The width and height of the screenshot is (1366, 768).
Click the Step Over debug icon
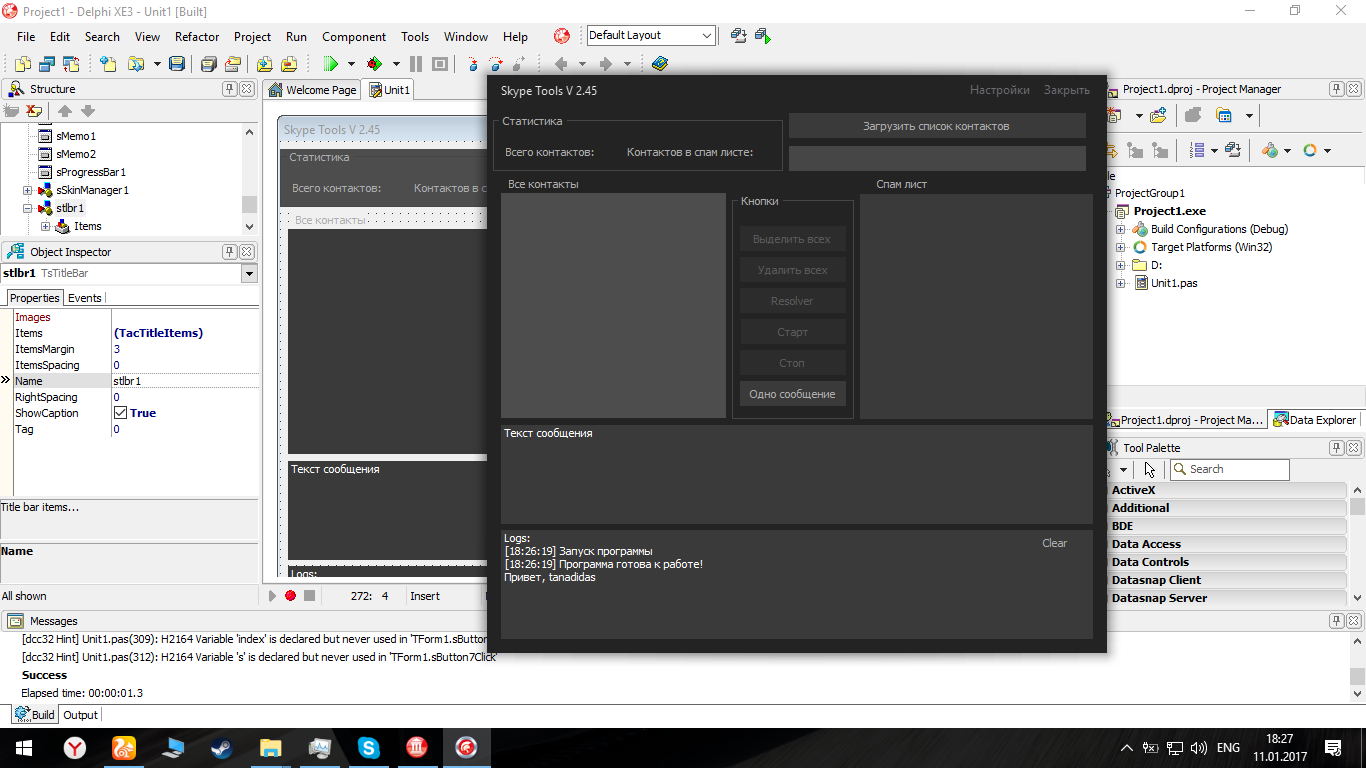[x=495, y=64]
